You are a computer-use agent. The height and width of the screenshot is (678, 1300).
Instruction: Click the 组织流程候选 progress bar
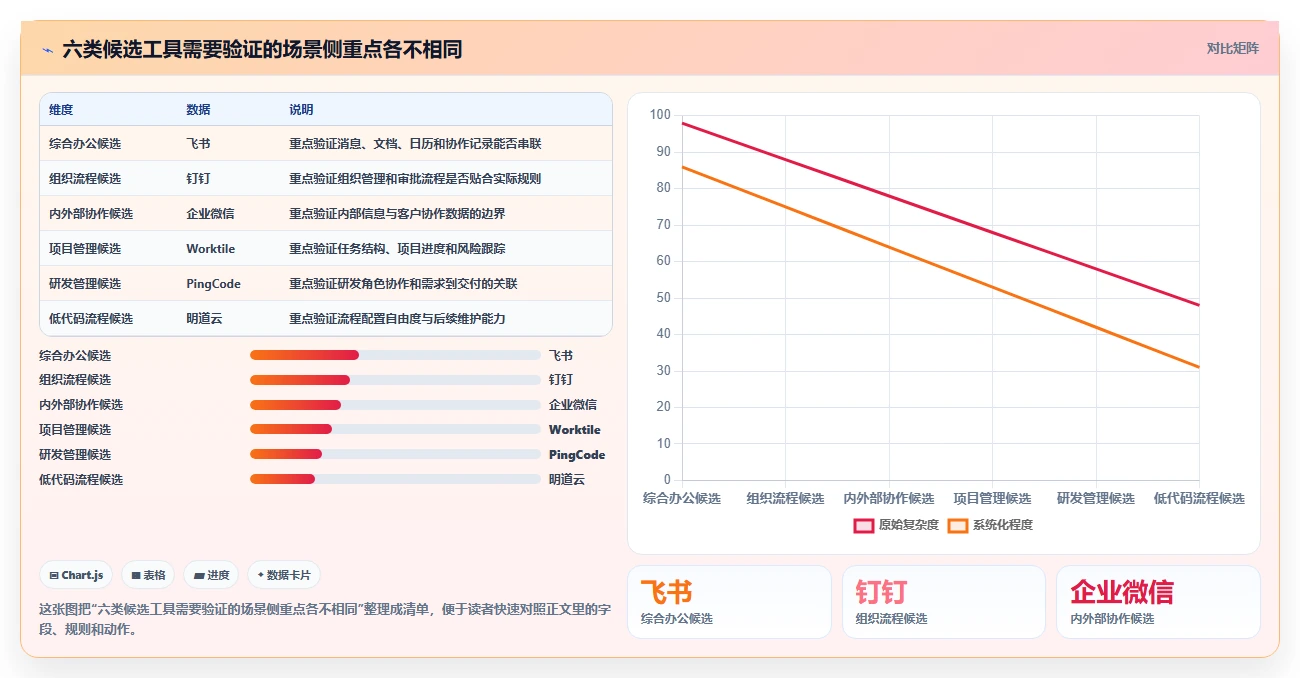[x=395, y=380]
